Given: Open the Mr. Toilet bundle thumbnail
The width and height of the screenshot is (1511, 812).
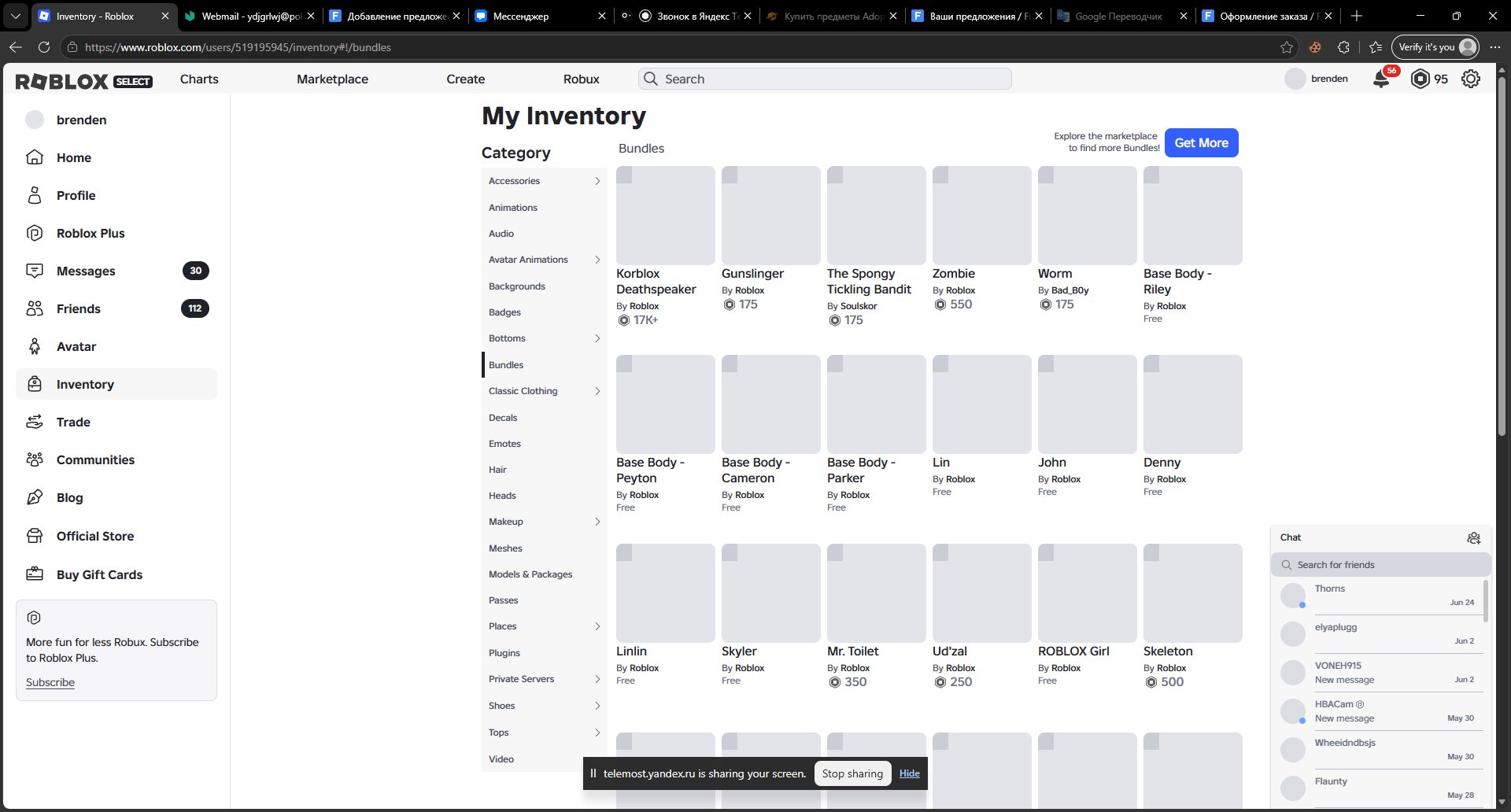Looking at the screenshot, I should click(876, 593).
